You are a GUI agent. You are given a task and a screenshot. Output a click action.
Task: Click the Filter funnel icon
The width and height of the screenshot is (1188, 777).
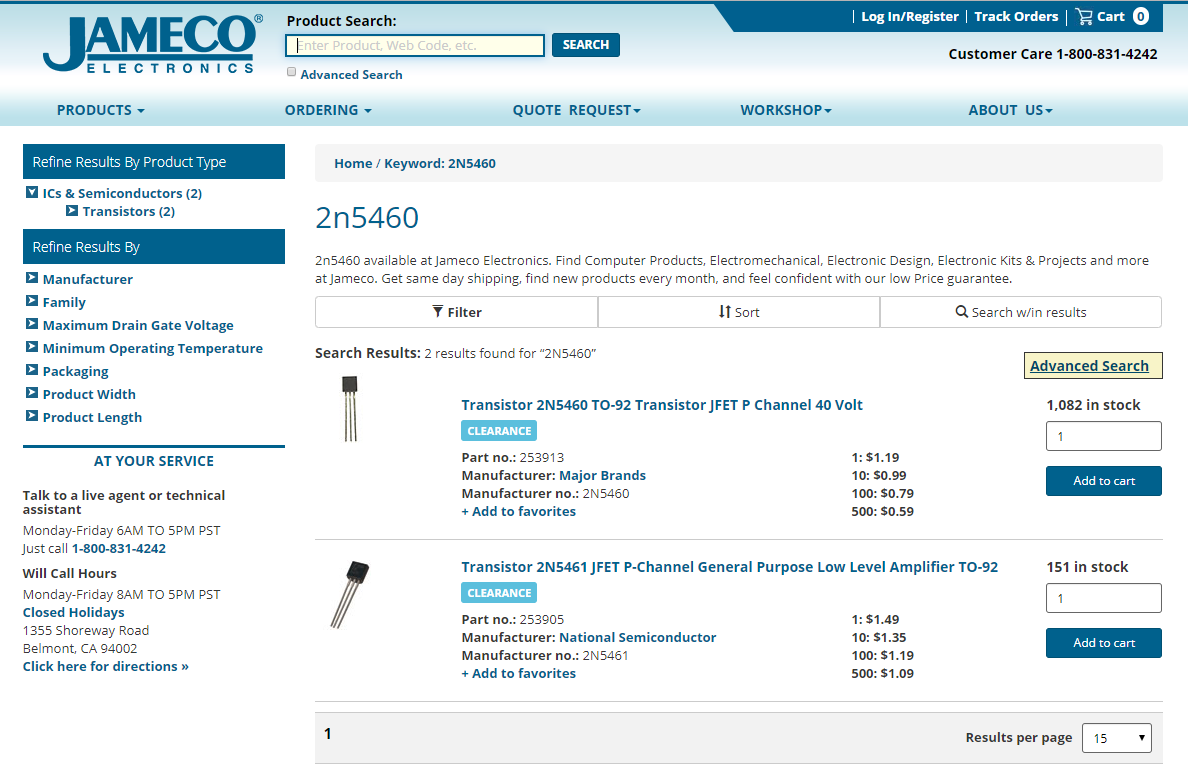437,311
